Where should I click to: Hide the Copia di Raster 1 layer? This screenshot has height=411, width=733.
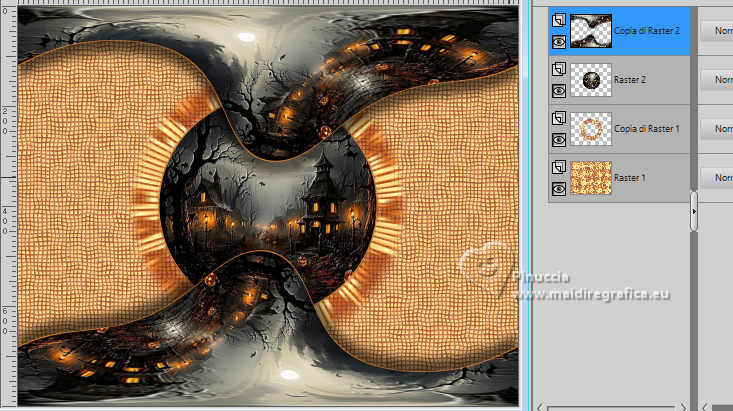[x=559, y=140]
